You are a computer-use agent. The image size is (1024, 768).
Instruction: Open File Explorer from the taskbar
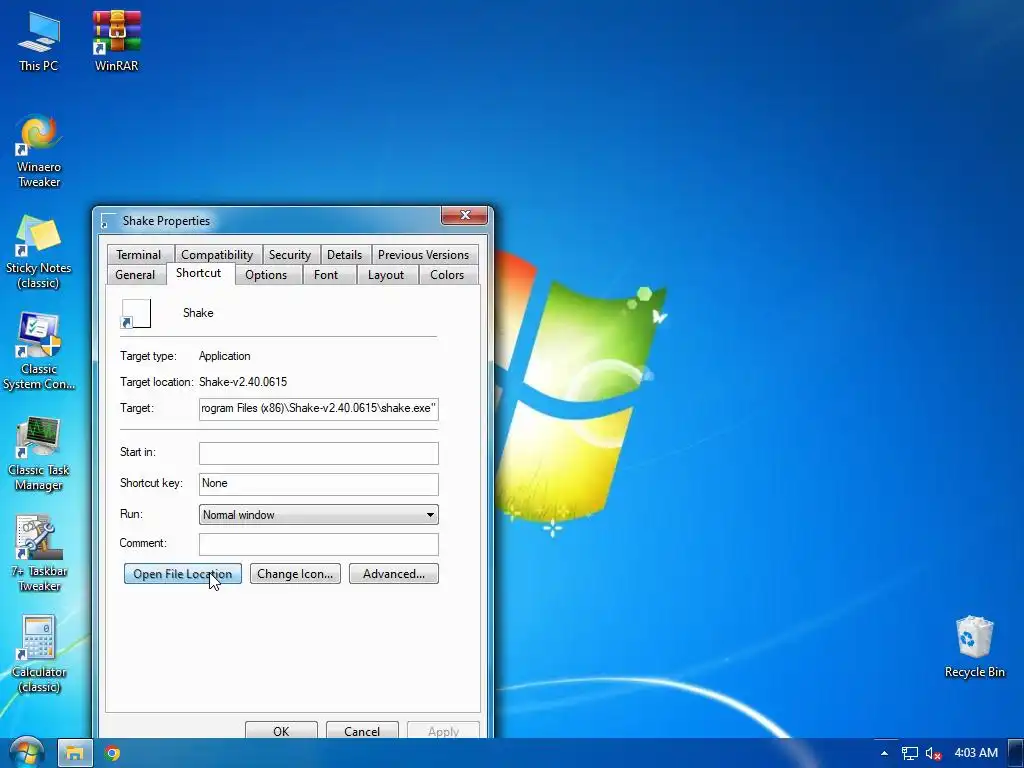click(75, 753)
